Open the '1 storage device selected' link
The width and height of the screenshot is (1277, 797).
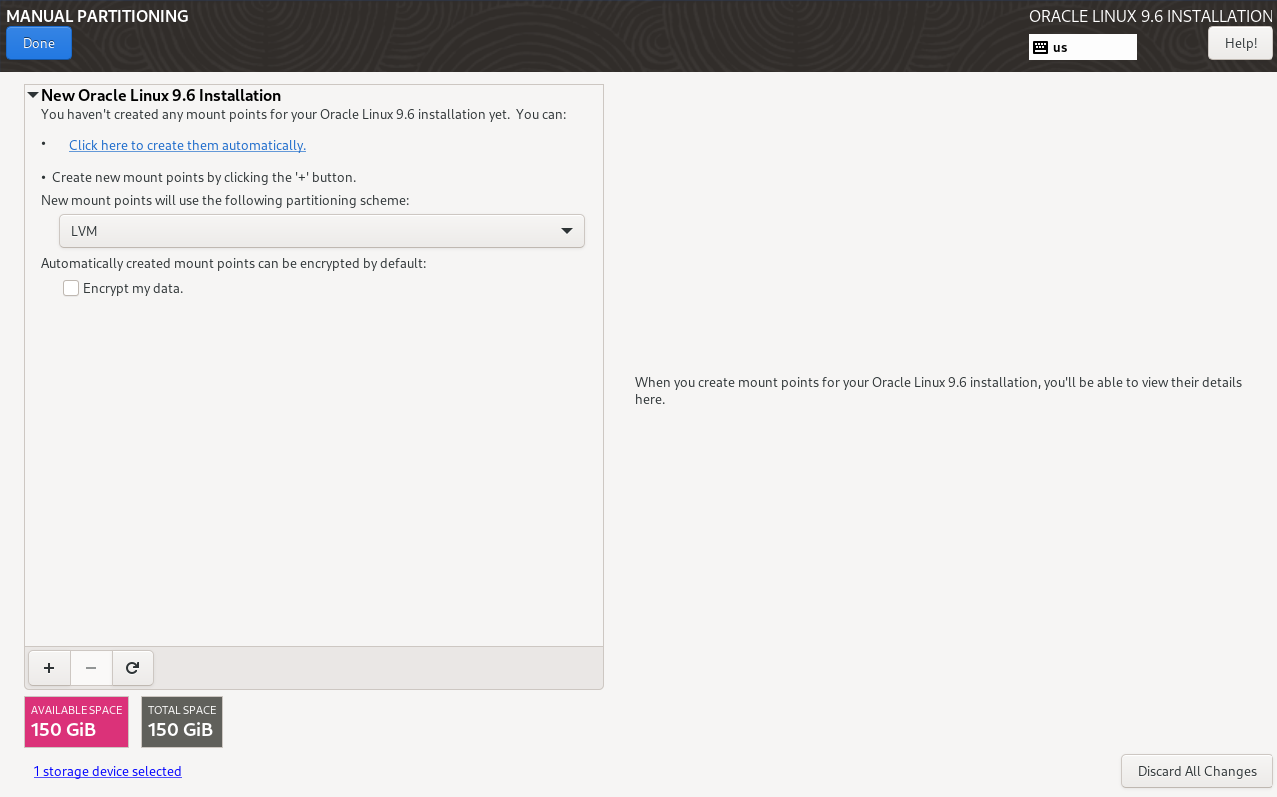[x=107, y=771]
